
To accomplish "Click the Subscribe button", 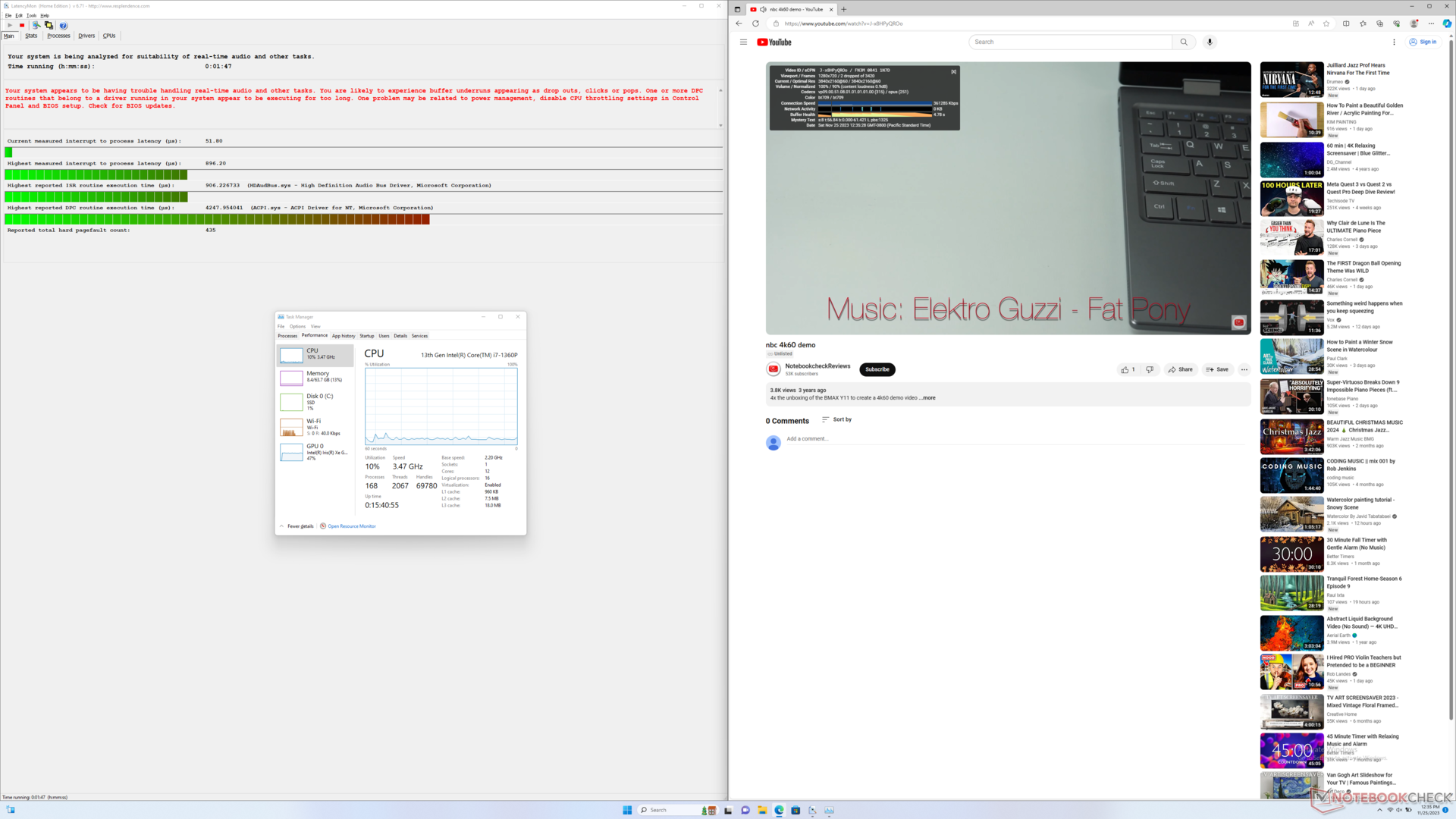I will 877,369.
